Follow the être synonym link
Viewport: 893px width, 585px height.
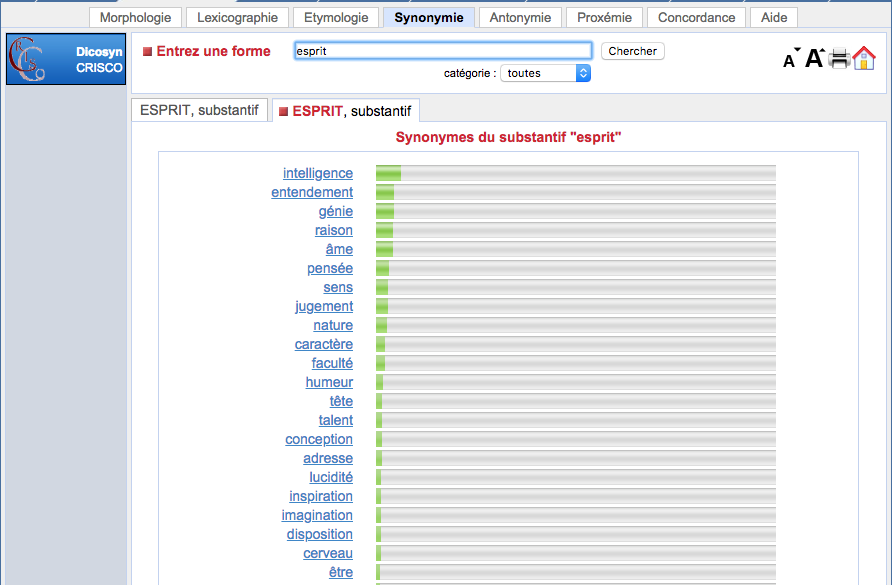(341, 572)
